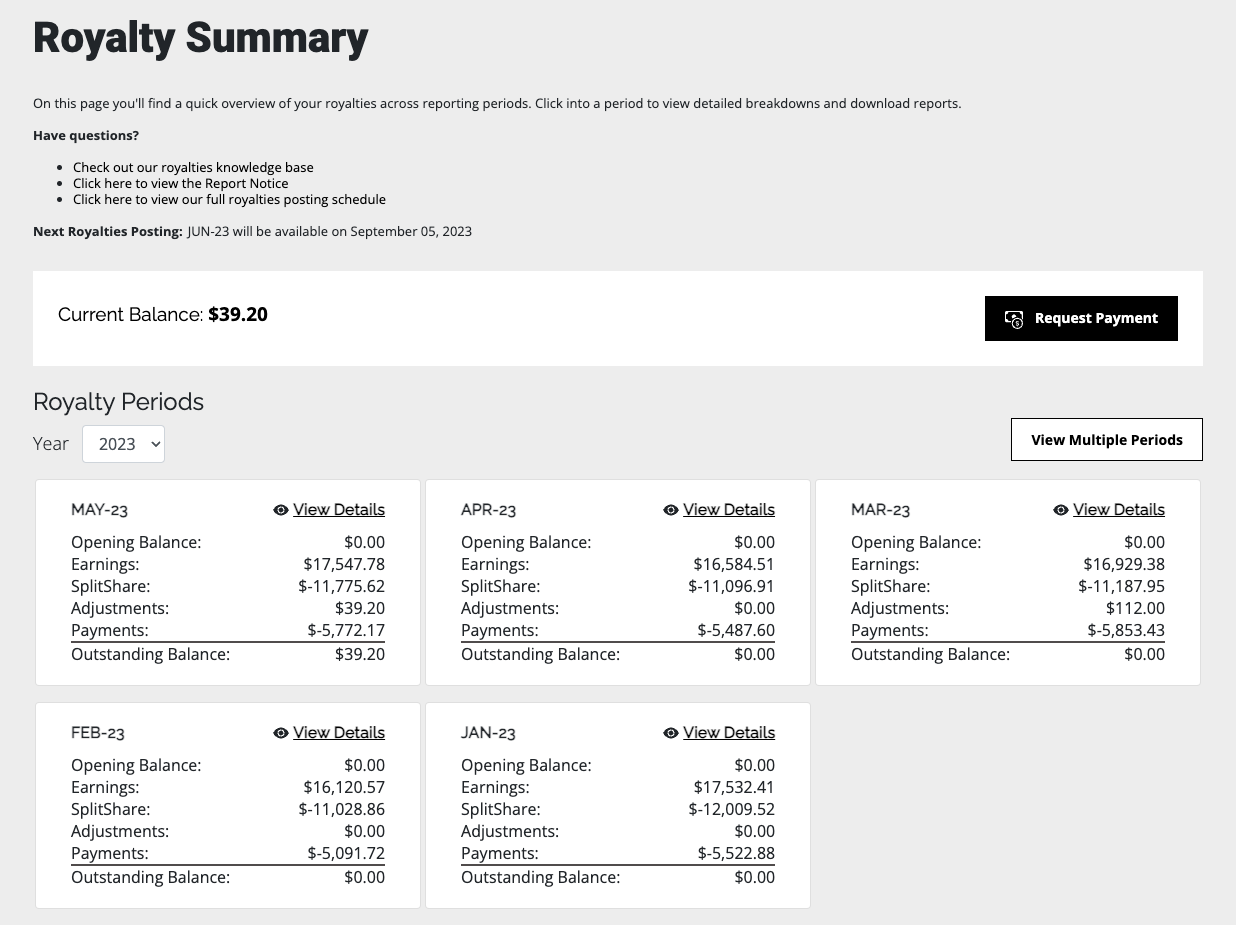The height and width of the screenshot is (925, 1236).
Task: Click the APR-23 period title
Action: 489,510
